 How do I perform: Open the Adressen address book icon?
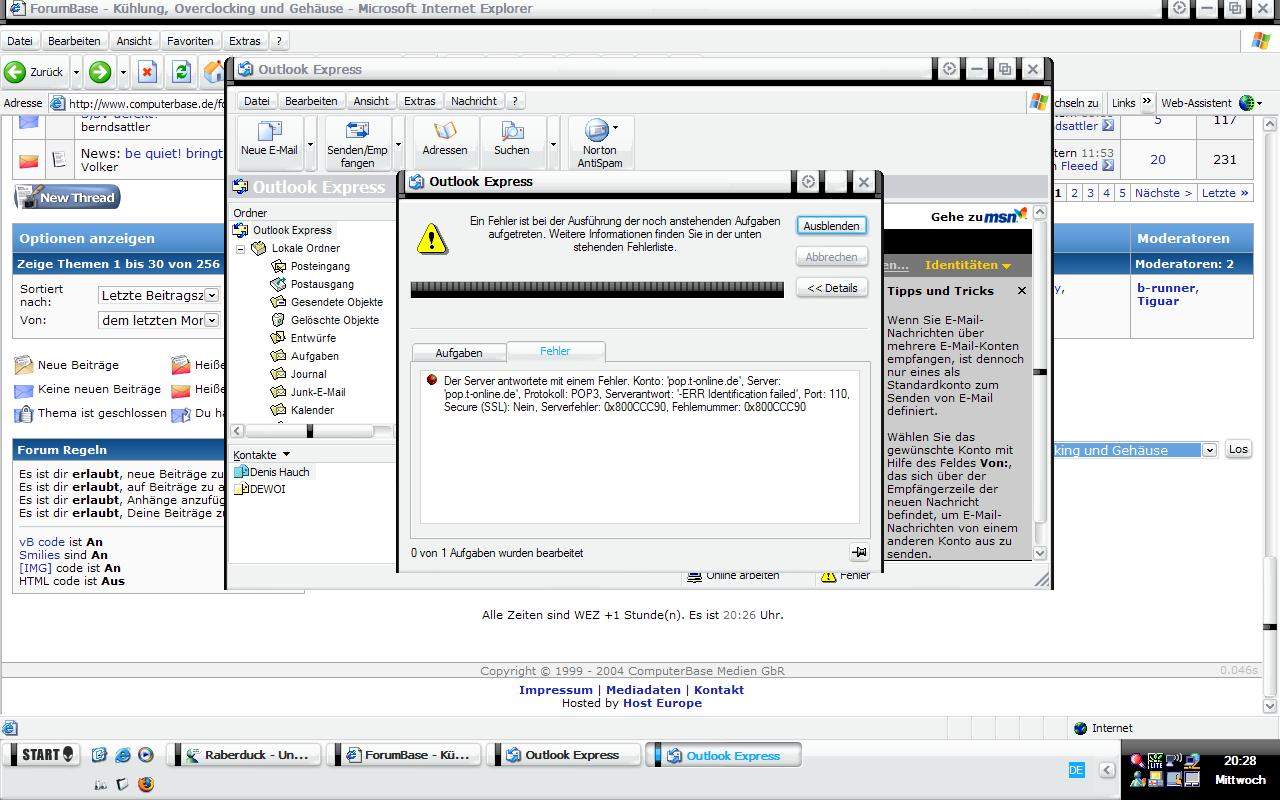(x=445, y=140)
